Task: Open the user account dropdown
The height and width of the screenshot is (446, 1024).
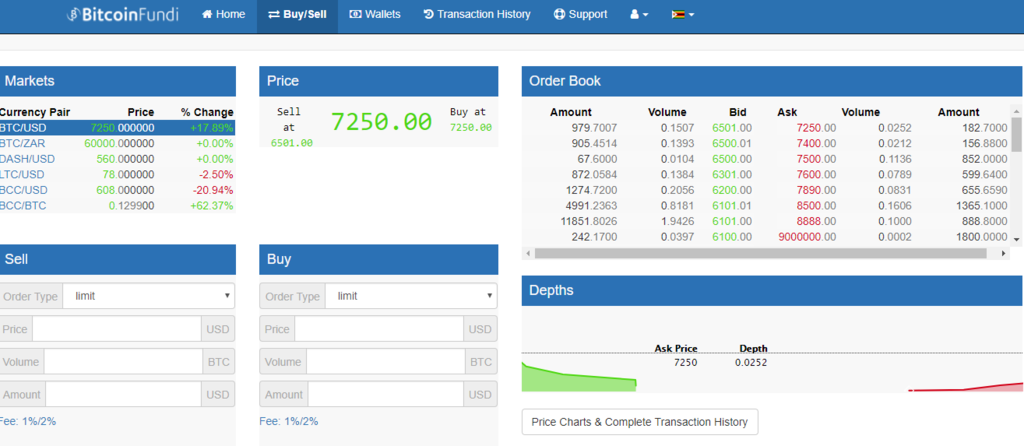Action: pos(639,14)
